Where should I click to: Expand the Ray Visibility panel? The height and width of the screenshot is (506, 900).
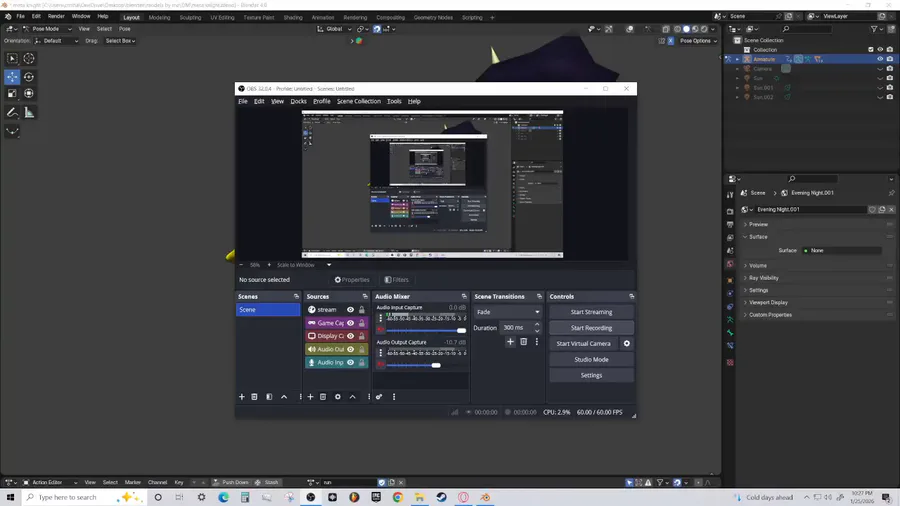coord(763,278)
